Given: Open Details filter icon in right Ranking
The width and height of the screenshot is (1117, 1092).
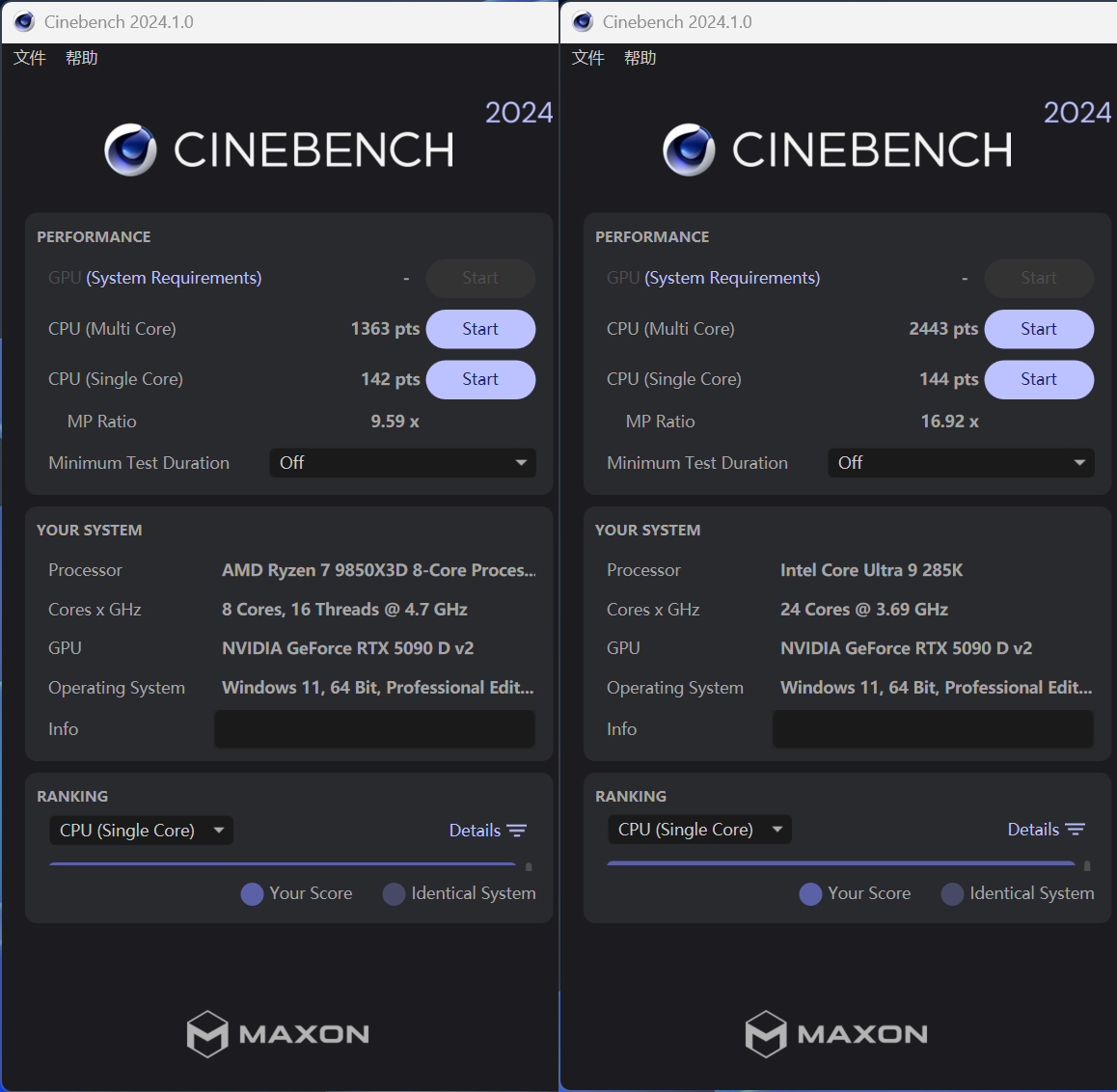Looking at the screenshot, I should click(x=1076, y=830).
